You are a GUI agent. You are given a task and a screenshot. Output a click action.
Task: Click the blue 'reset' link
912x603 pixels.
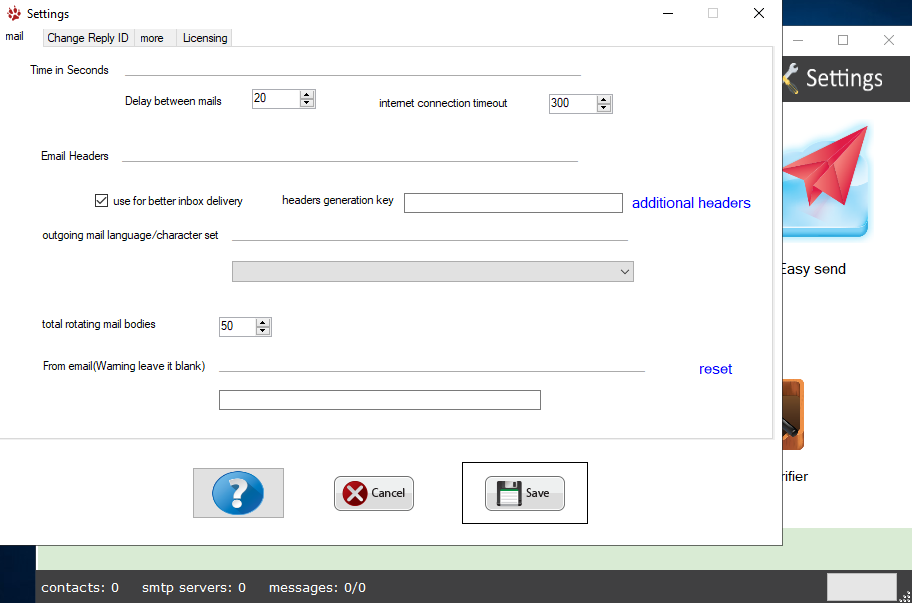[x=715, y=369]
